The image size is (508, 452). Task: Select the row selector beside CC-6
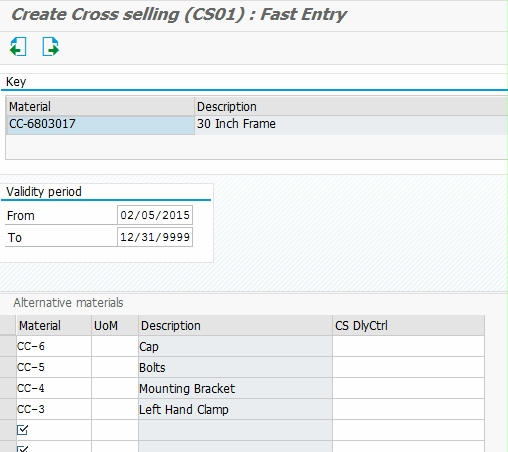coord(8,346)
